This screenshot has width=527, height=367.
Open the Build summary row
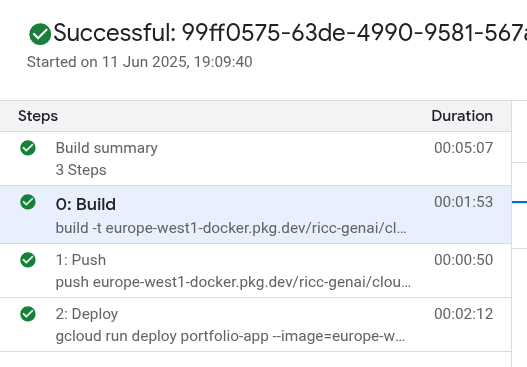[255, 159]
